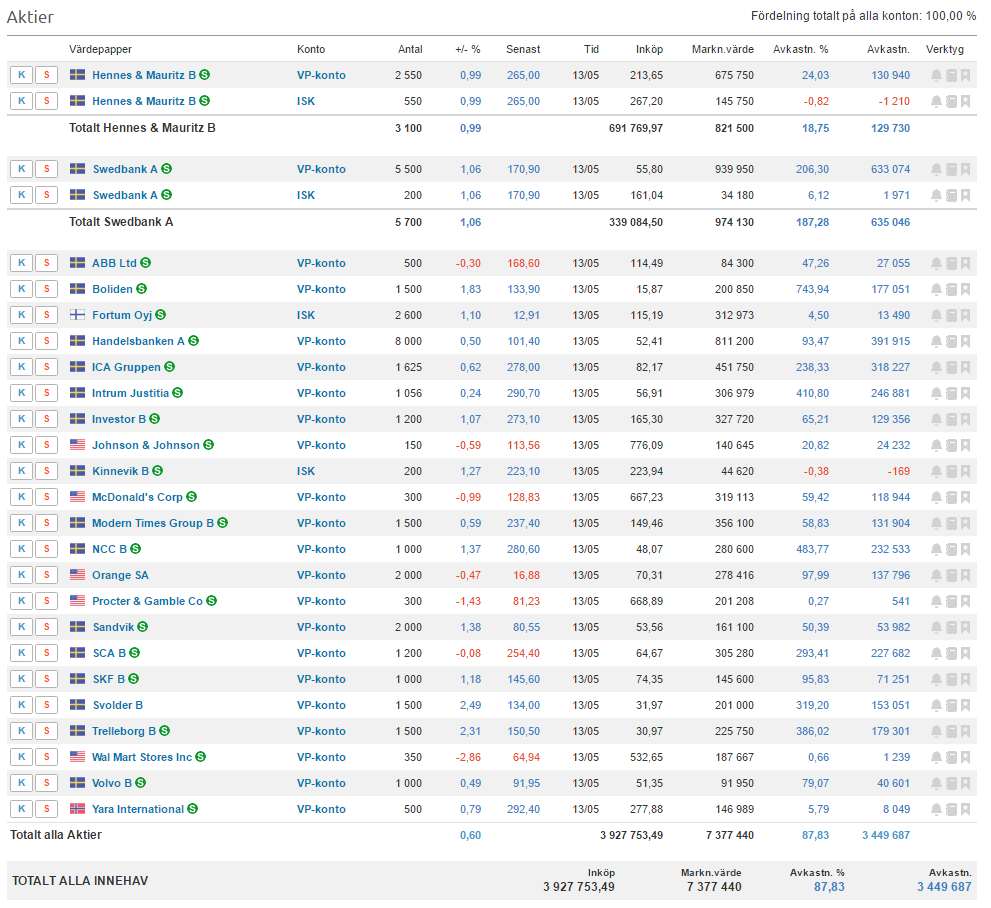Open the notebook icon for Johnson & Johnson
This screenshot has height=908, width=991.
(951, 445)
